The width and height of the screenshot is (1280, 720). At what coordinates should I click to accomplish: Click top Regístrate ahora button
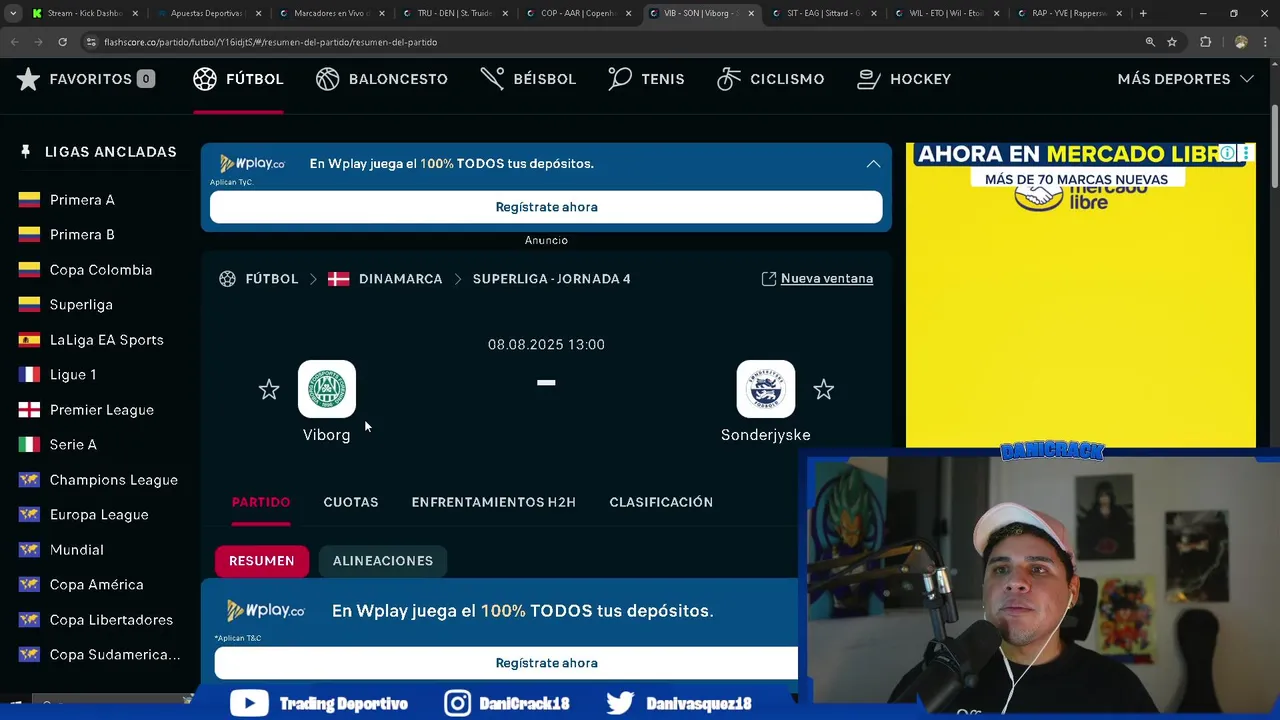[x=546, y=207]
